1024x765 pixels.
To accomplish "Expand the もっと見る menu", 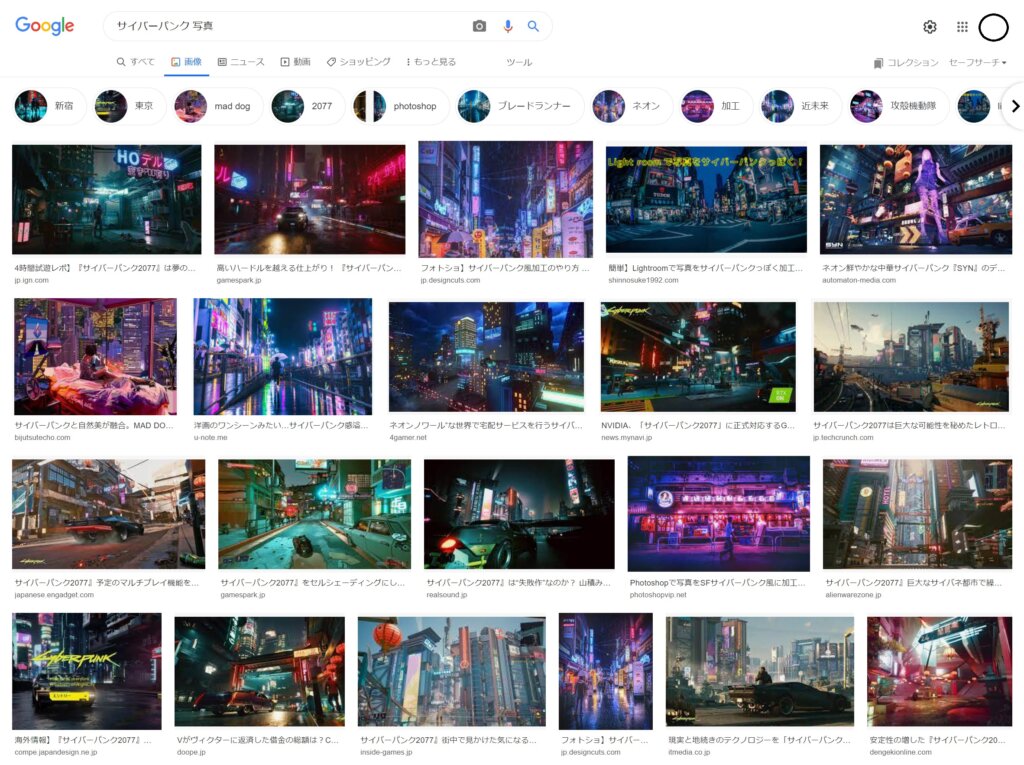I will pyautogui.click(x=431, y=62).
